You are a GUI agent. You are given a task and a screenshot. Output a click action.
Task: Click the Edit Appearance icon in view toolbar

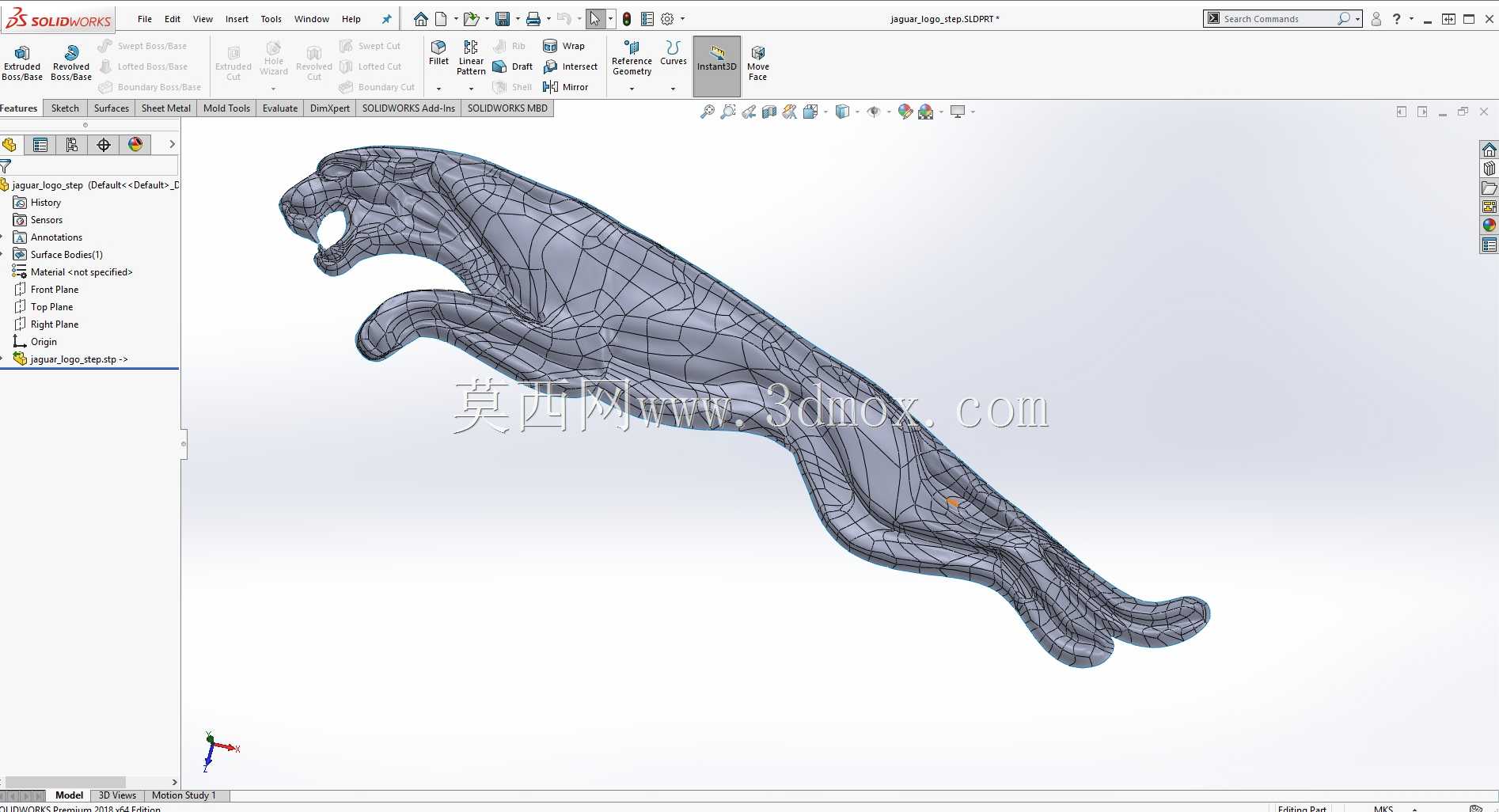coord(905,112)
